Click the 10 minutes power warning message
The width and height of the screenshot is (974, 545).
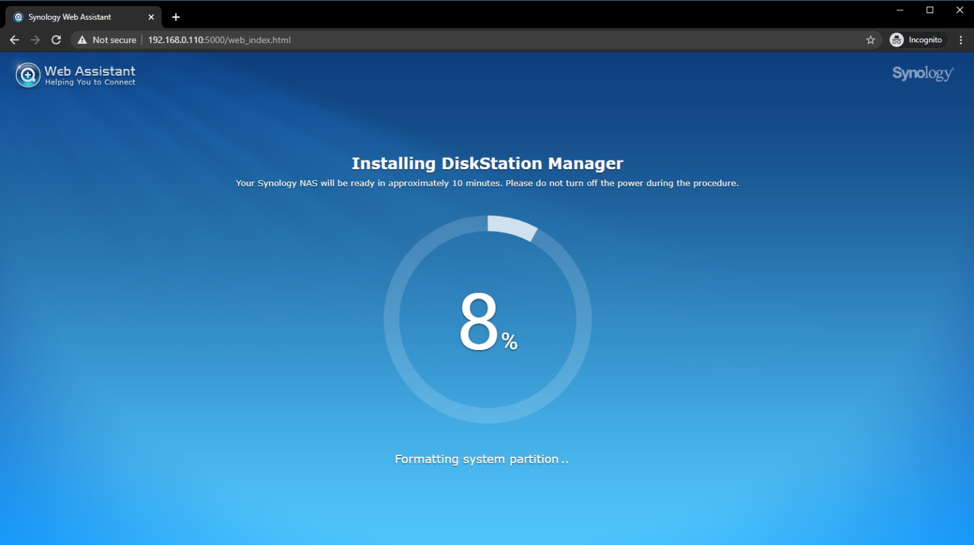pos(487,183)
